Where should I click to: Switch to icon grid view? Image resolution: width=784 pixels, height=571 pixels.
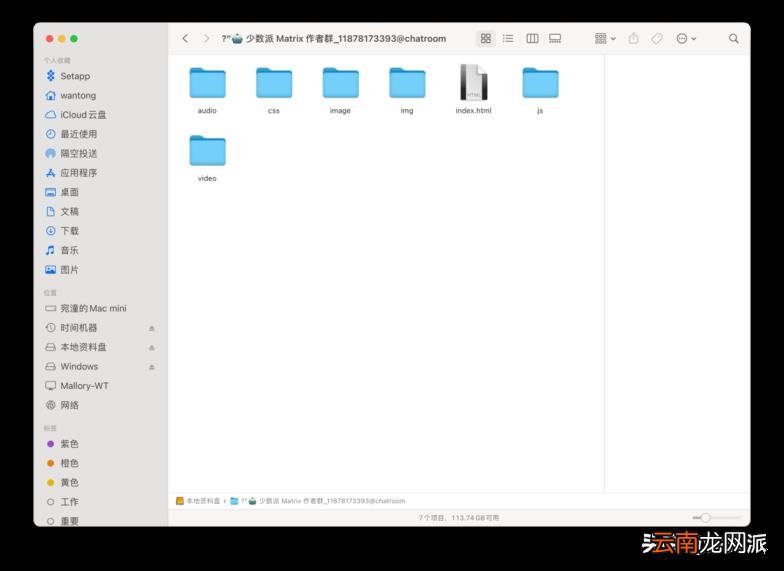pyautogui.click(x=486, y=38)
